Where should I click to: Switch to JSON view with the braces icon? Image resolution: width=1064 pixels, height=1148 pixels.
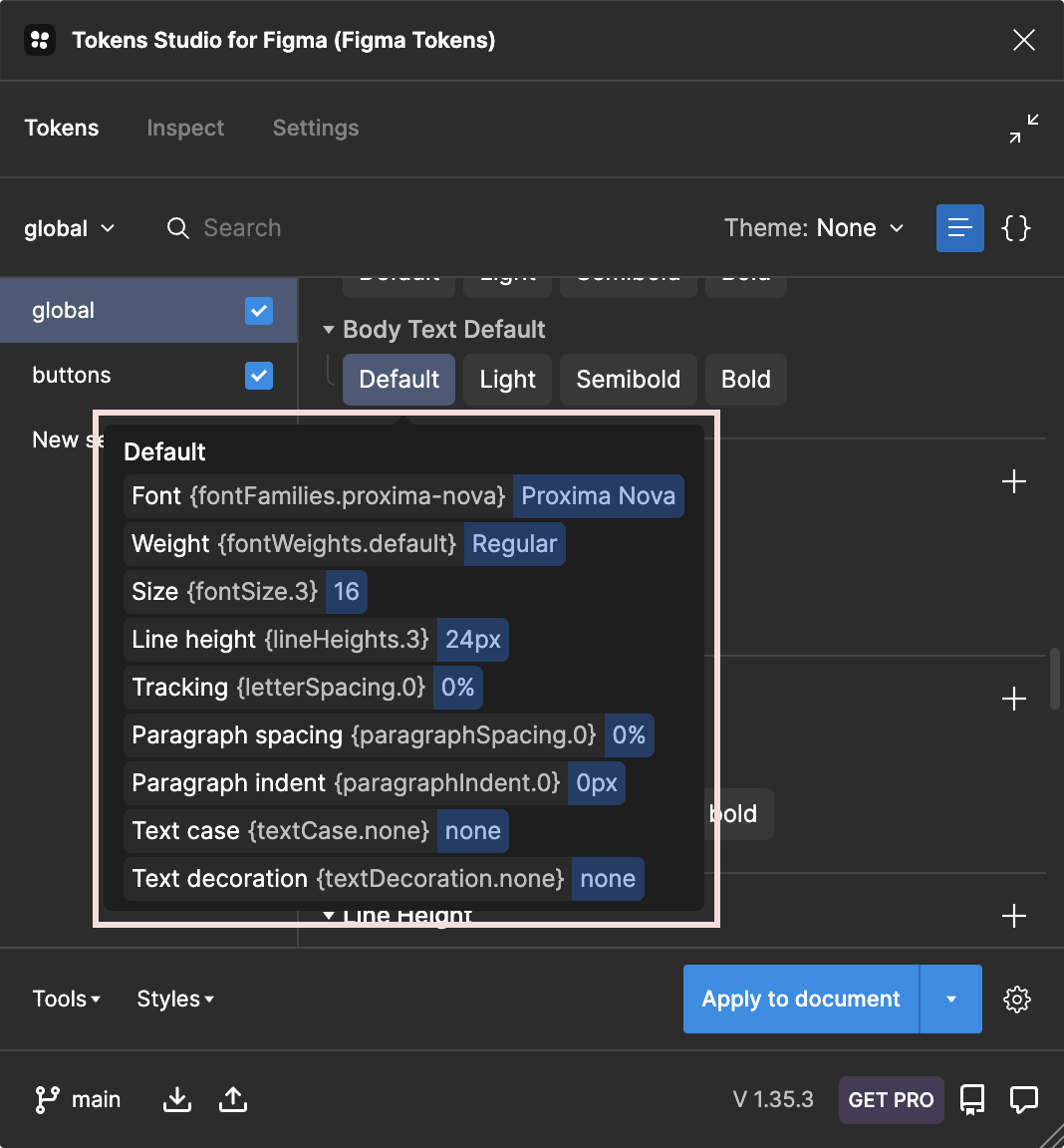click(1016, 228)
